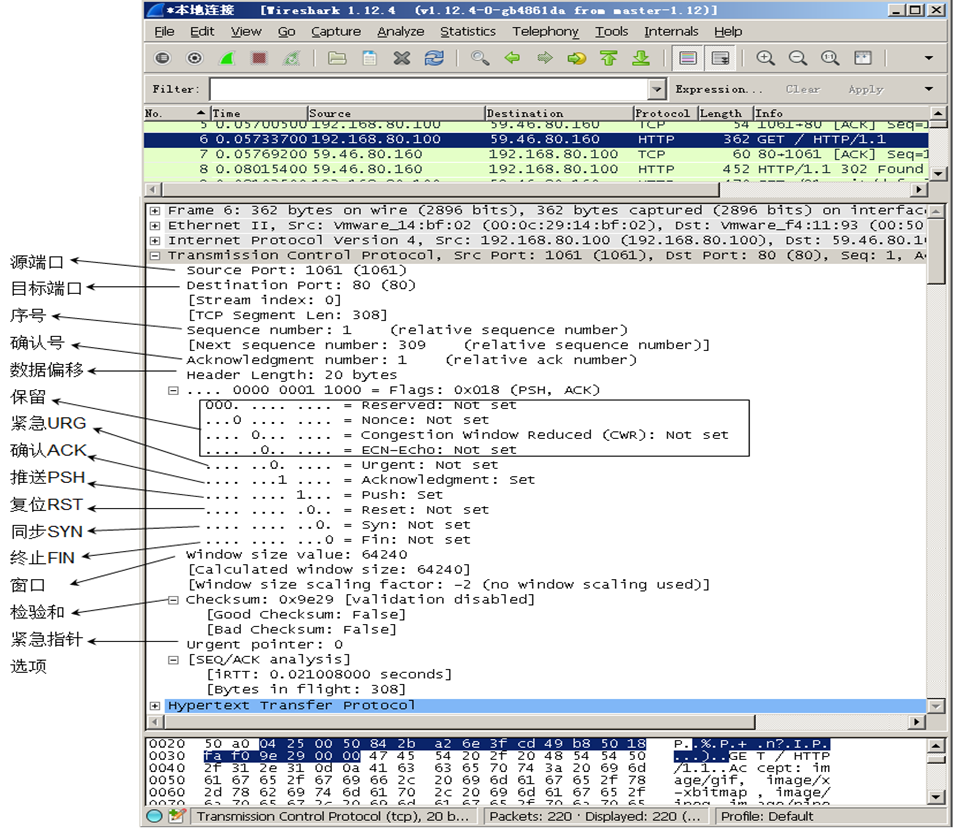Expand the Frame 6 tree node

click(x=155, y=211)
